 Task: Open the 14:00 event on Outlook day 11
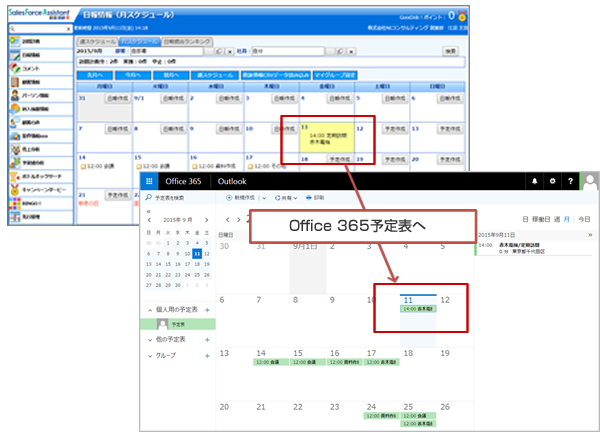[418, 309]
